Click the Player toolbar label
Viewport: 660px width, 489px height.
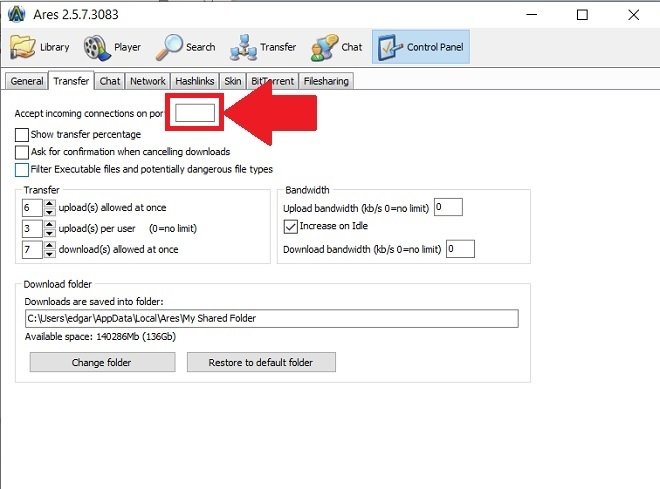128,47
